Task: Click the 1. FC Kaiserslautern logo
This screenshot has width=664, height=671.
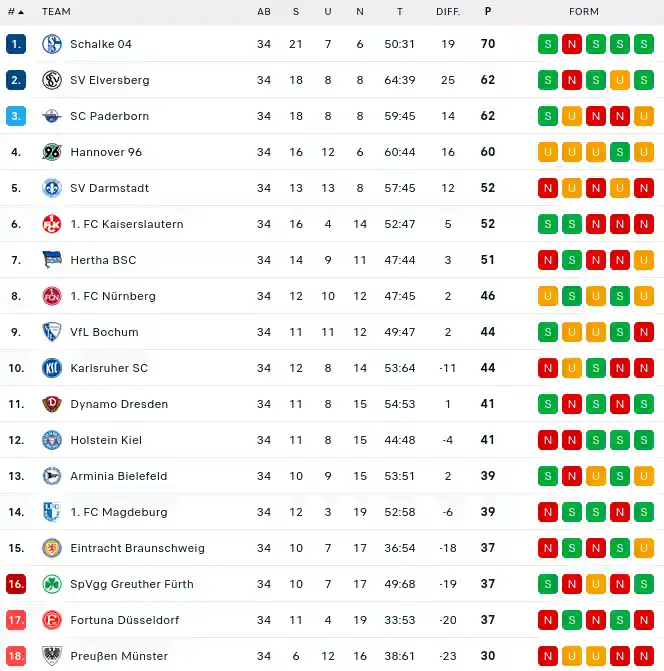Action: [52, 224]
